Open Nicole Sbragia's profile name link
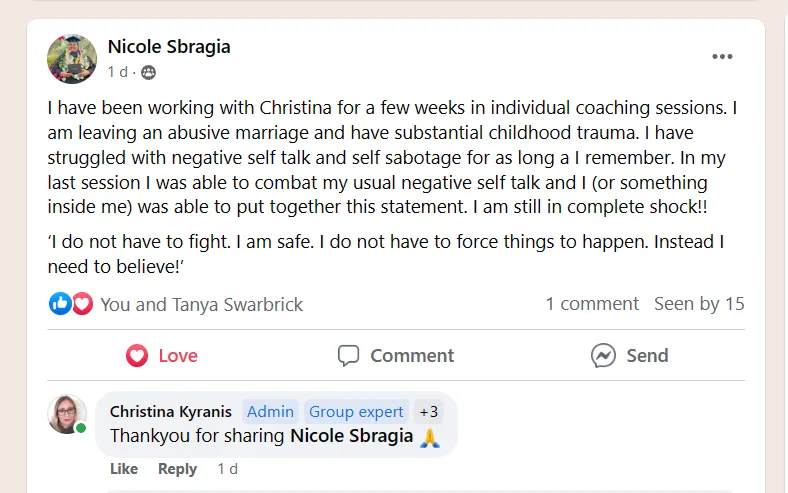The image size is (788, 493). coord(169,47)
